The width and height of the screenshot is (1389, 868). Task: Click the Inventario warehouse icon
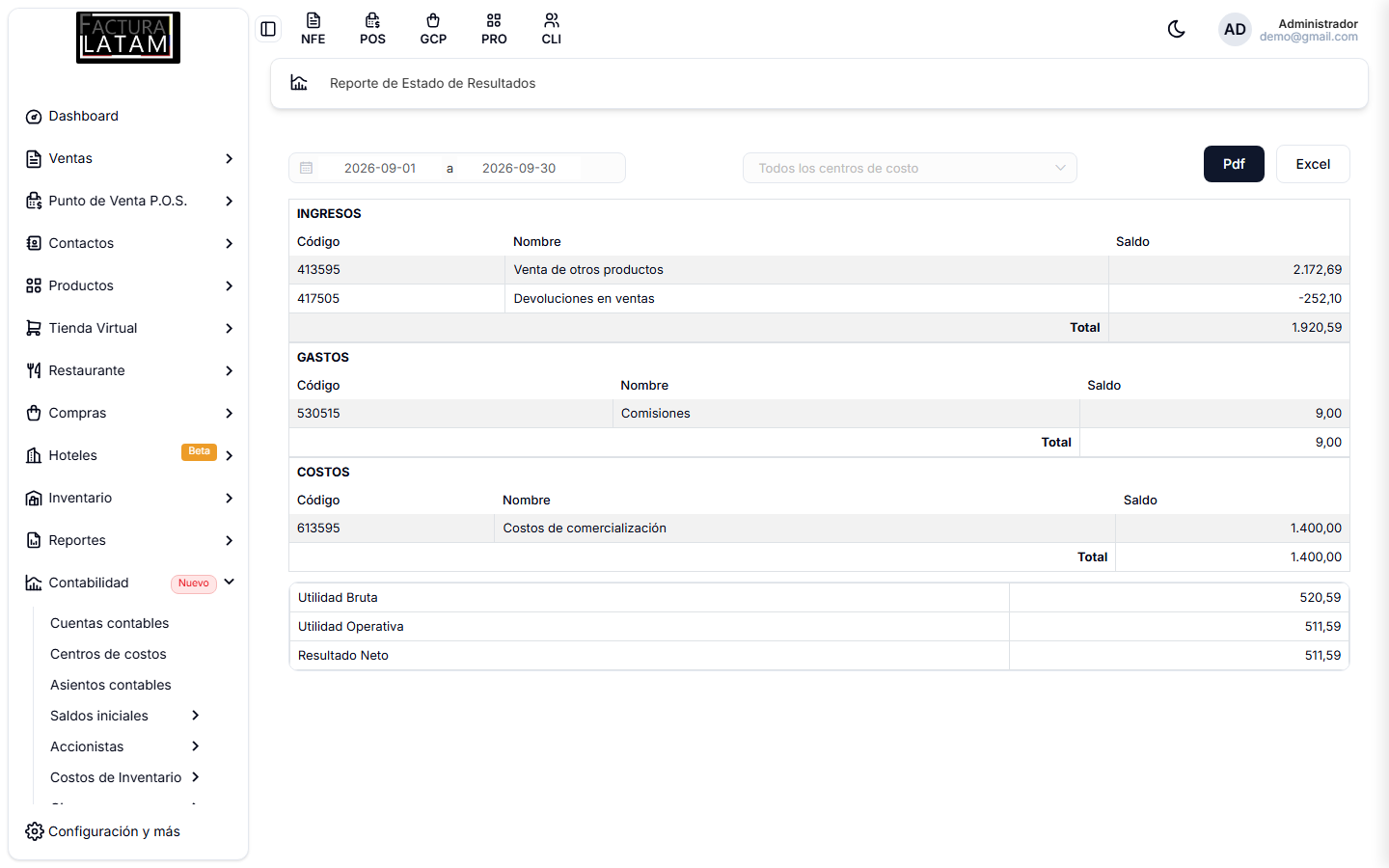[x=34, y=499]
